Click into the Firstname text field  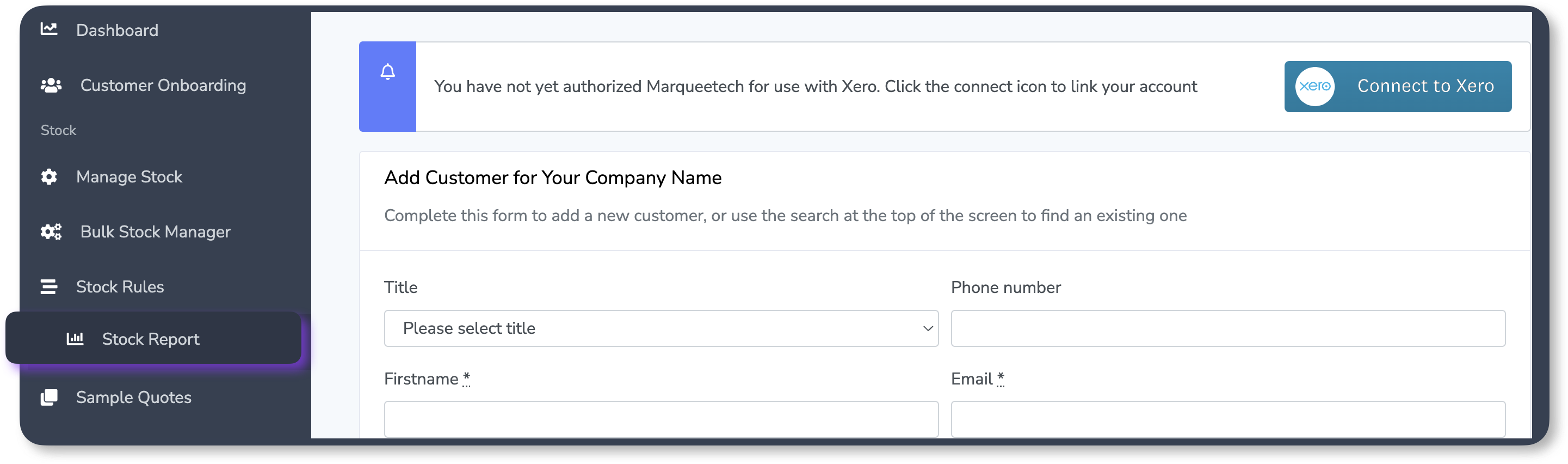click(x=661, y=418)
